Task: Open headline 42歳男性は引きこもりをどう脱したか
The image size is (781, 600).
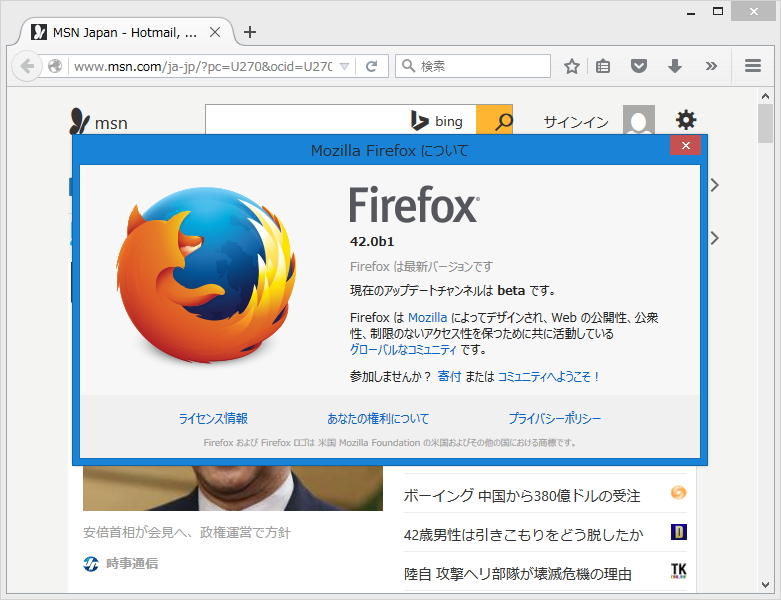Action: click(x=523, y=534)
